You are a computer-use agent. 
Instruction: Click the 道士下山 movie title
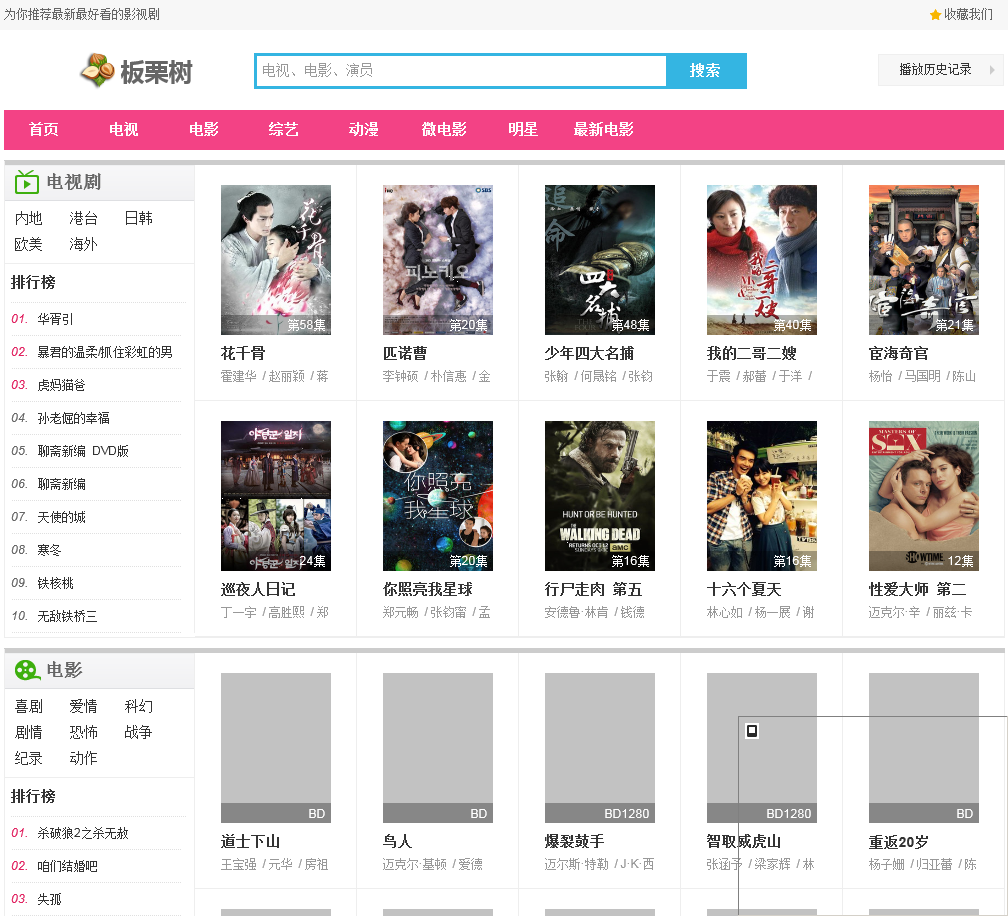(250, 841)
